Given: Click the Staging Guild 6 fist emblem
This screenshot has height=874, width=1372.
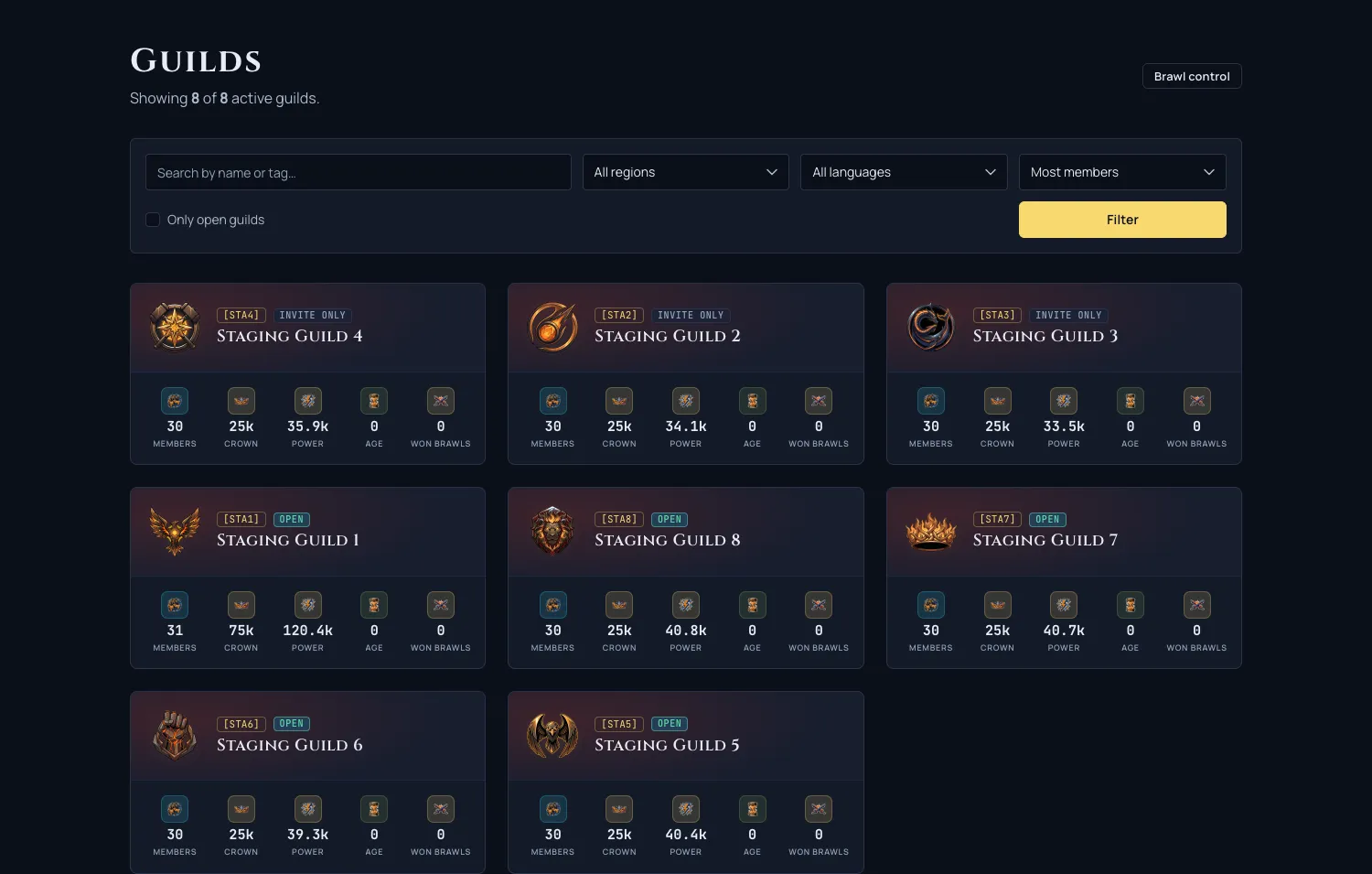Looking at the screenshot, I should coord(175,735).
